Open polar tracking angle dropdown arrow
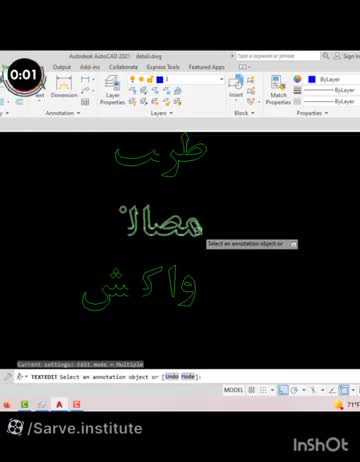Image resolution: width=360 pixels, height=462 pixels. coord(304,390)
